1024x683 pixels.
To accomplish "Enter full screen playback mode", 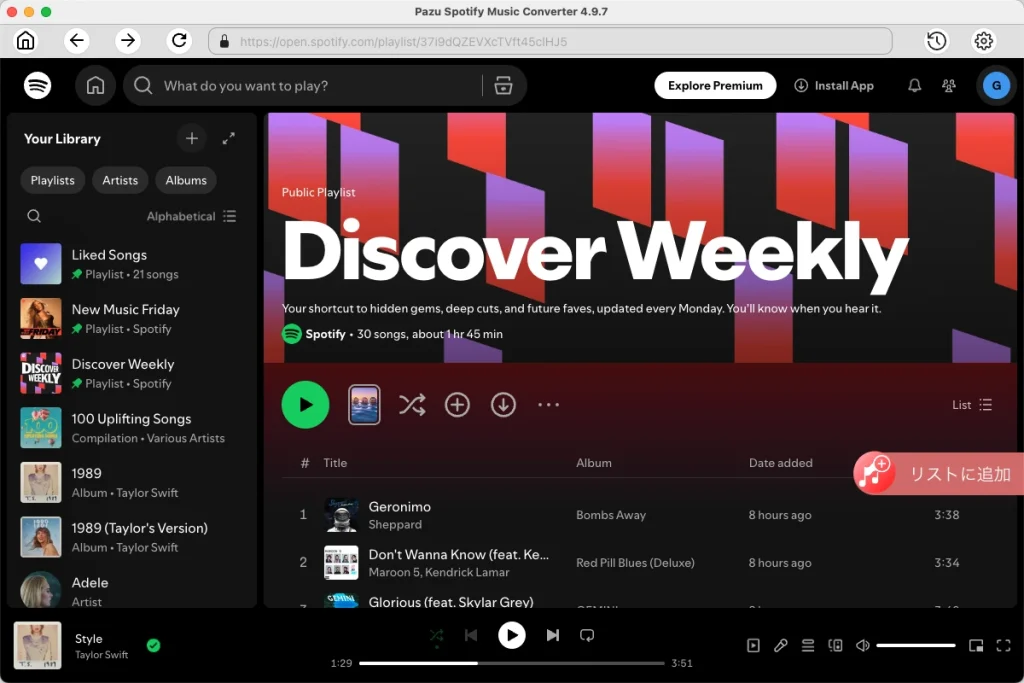I will point(1004,645).
